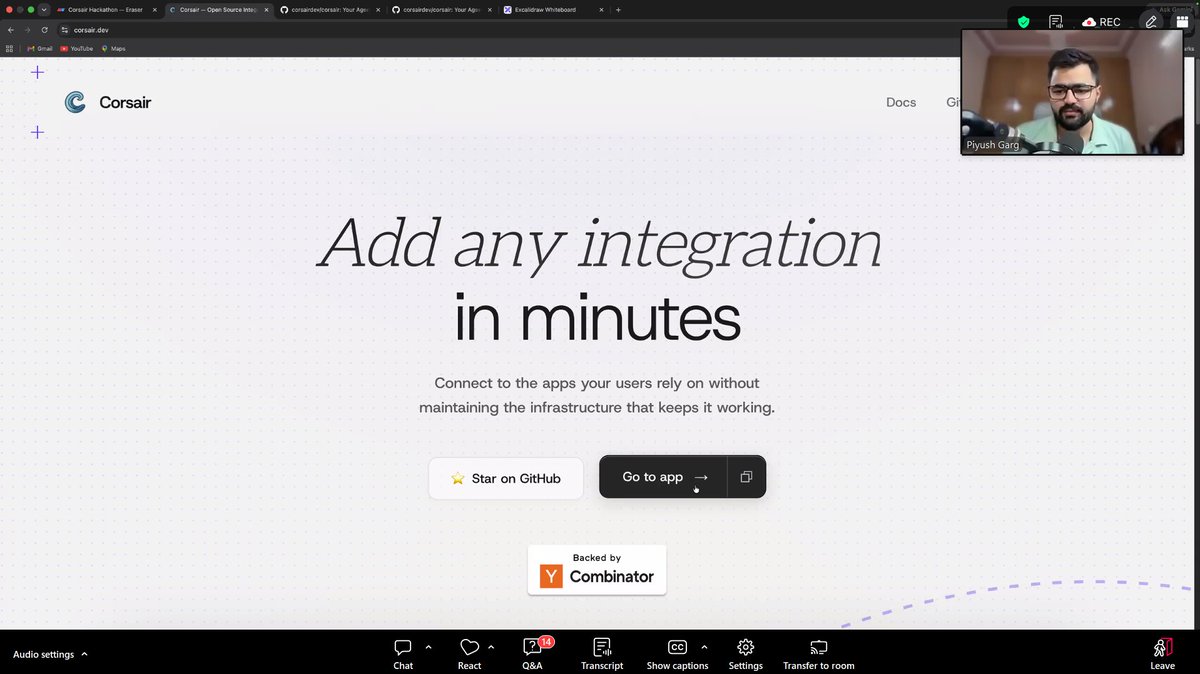Reload the corsair.dev page
This screenshot has height=674, width=1200.
point(44,30)
